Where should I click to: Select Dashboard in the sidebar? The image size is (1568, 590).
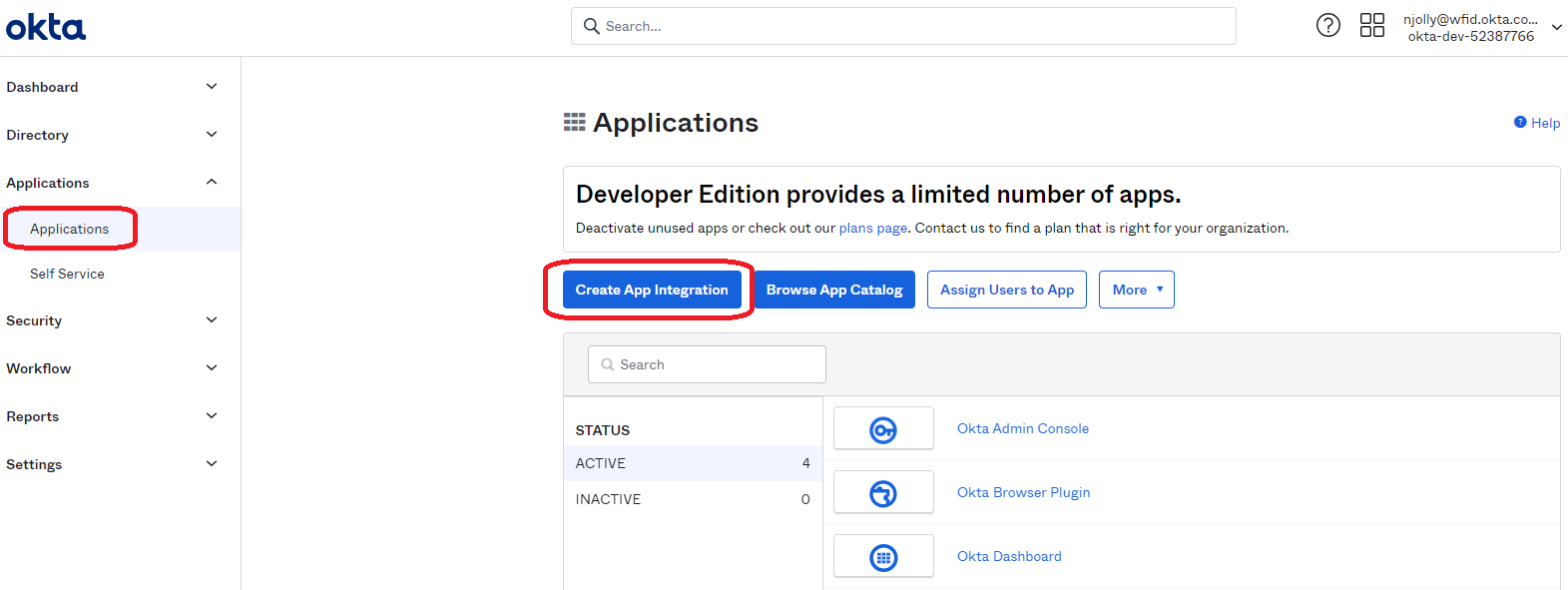42,87
